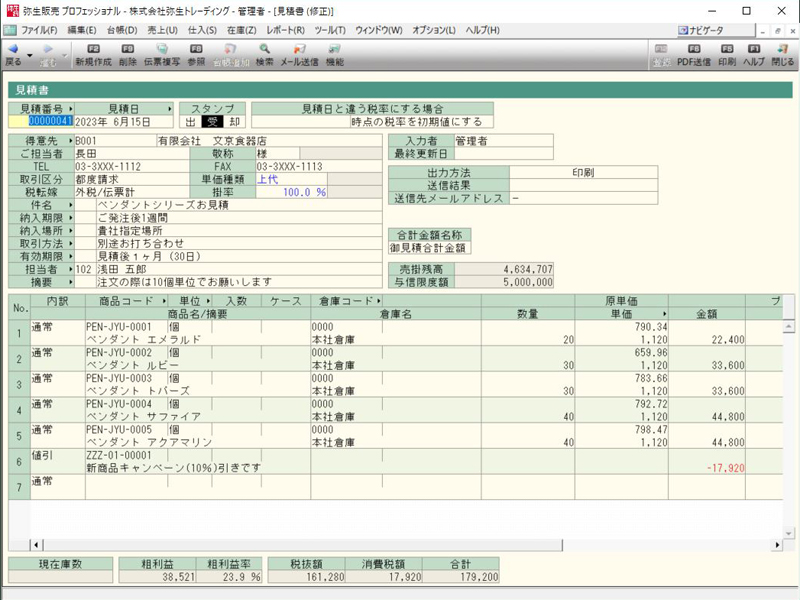This screenshot has height=600, width=800.
Task: Expand the 見積日 header arrow
Action: click(169, 109)
